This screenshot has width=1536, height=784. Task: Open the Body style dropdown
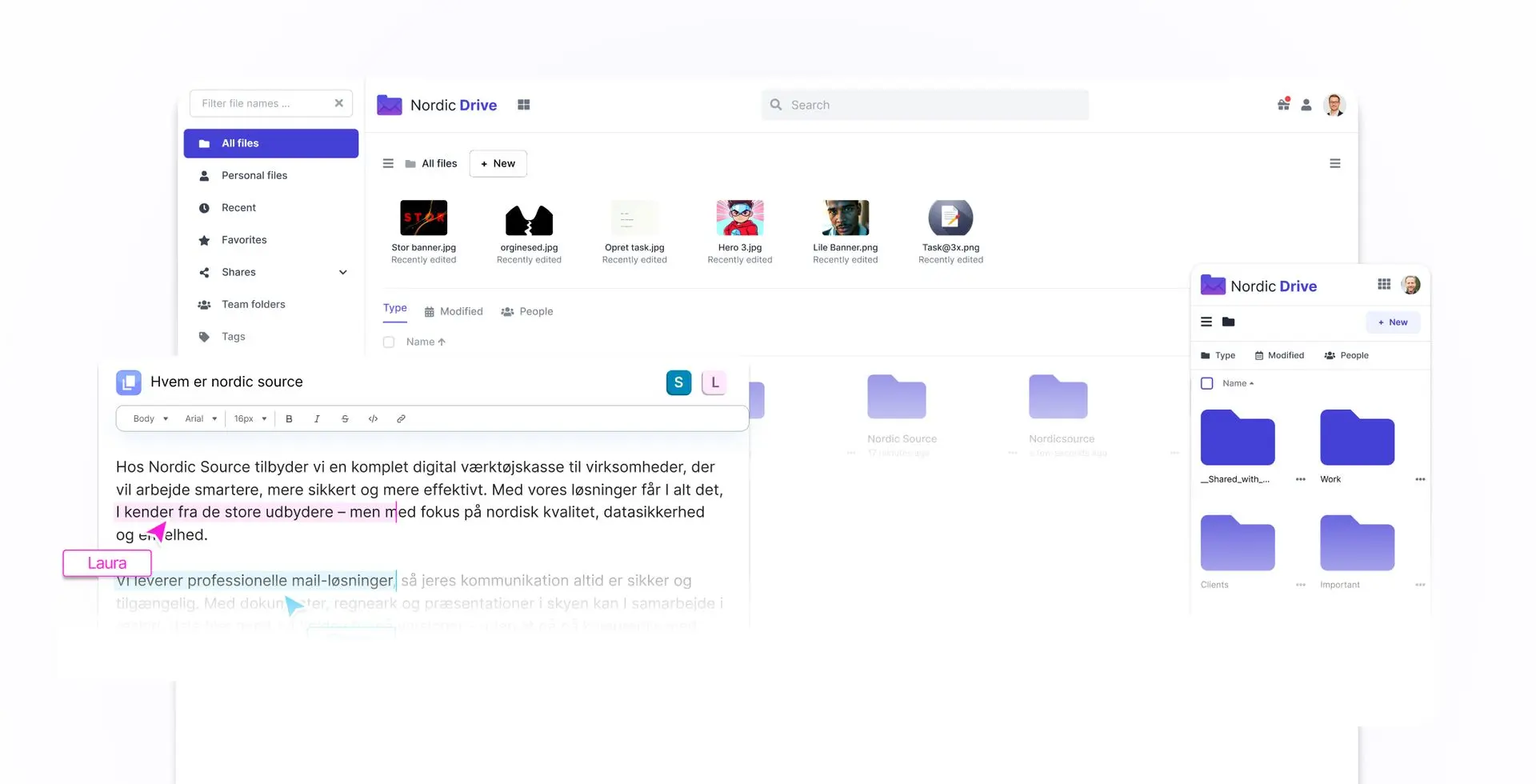[150, 418]
